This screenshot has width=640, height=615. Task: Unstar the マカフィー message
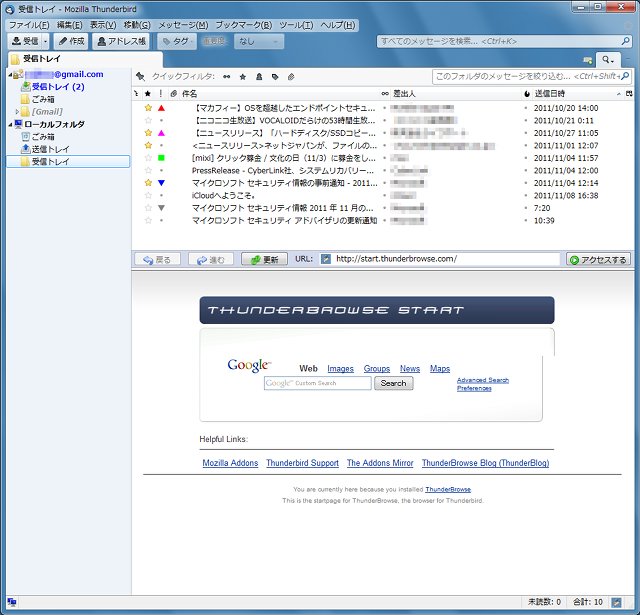[x=148, y=108]
